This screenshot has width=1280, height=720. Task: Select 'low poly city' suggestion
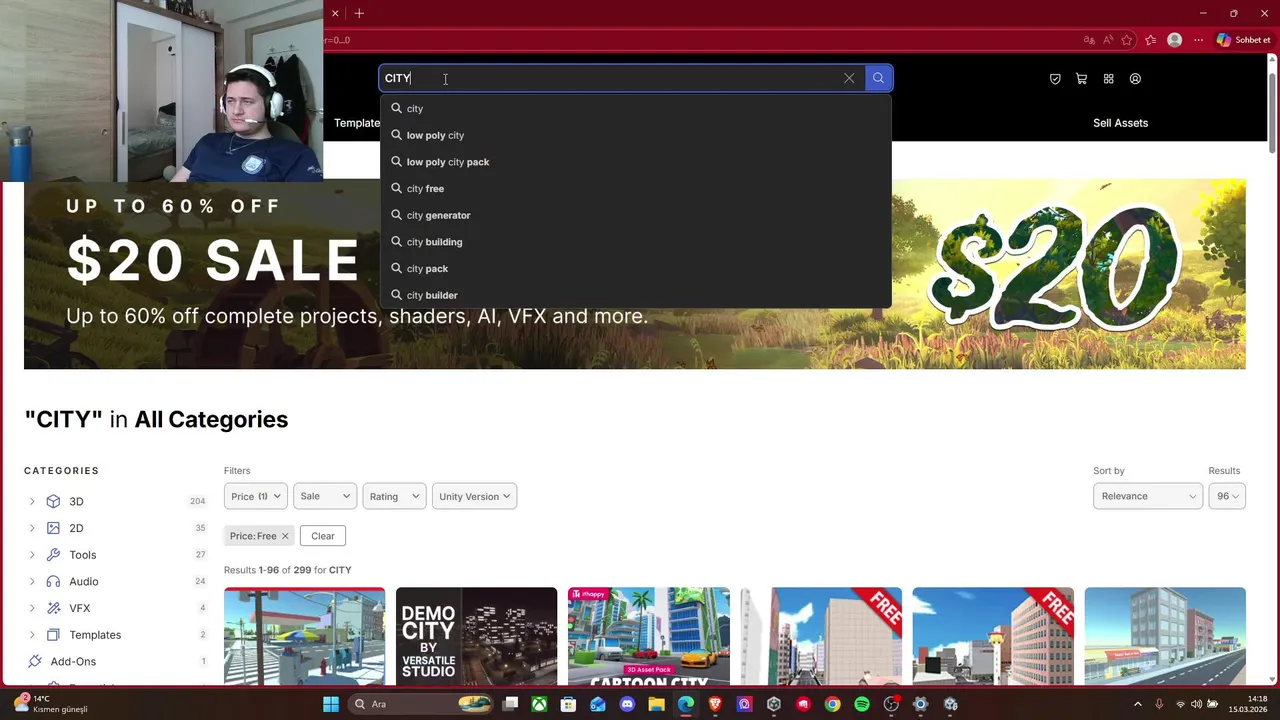point(636,135)
